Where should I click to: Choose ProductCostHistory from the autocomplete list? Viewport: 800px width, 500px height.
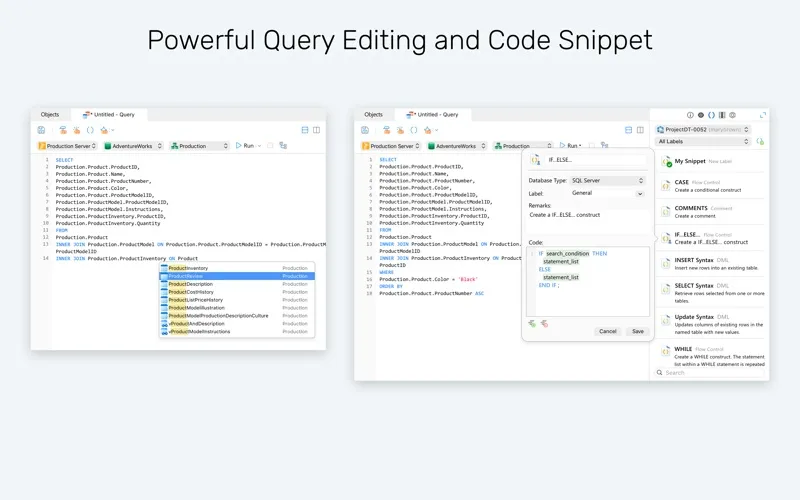[x=237, y=292]
